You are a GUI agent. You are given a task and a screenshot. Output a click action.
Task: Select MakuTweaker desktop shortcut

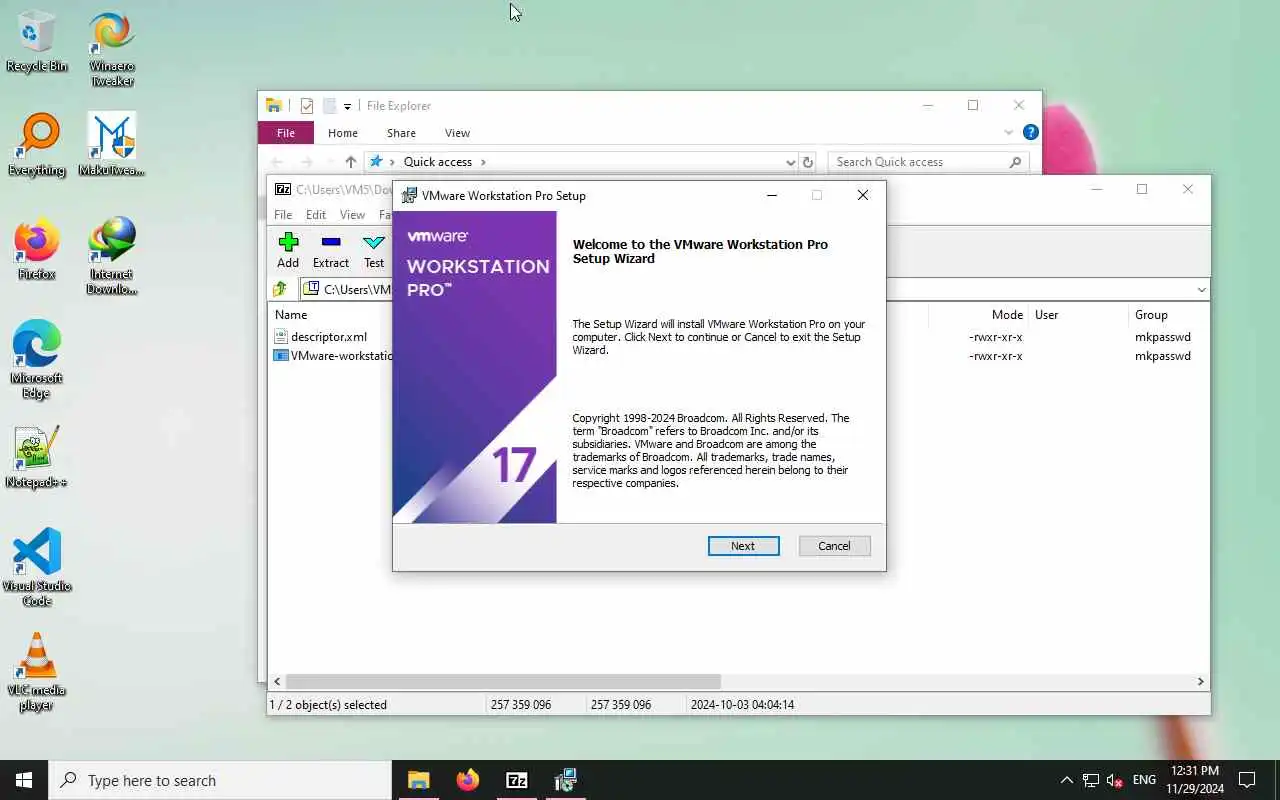click(112, 146)
